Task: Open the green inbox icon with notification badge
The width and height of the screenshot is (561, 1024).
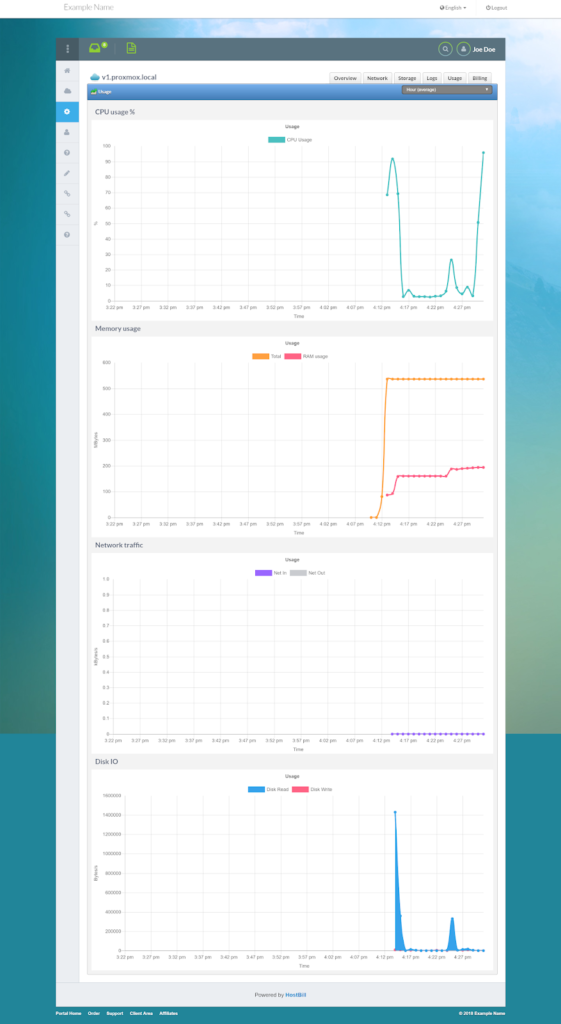Action: click(x=96, y=48)
